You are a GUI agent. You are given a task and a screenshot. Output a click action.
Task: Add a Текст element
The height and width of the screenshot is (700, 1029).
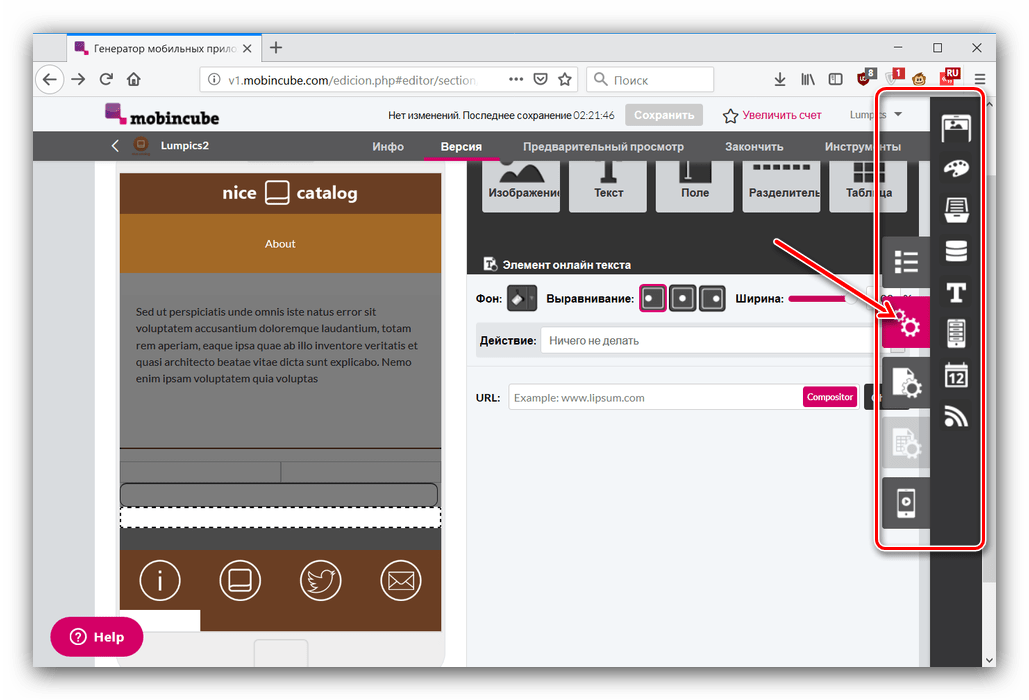pyautogui.click(x=608, y=184)
